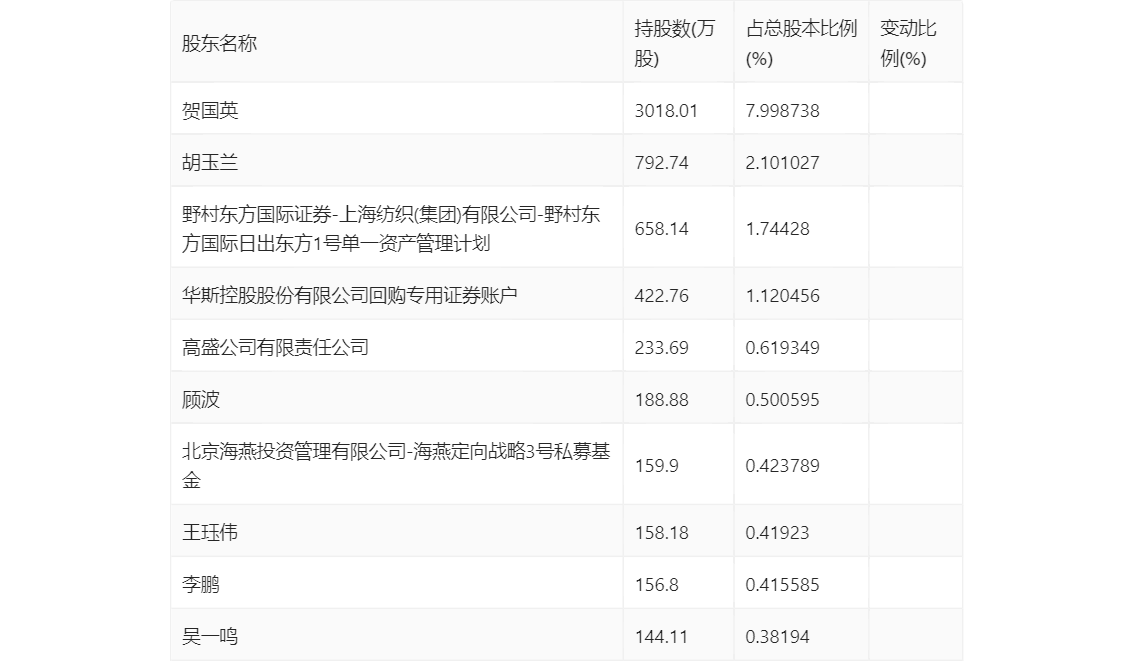The image size is (1134, 661).
Task: Select the value 422.76
Action: pyautogui.click(x=662, y=296)
